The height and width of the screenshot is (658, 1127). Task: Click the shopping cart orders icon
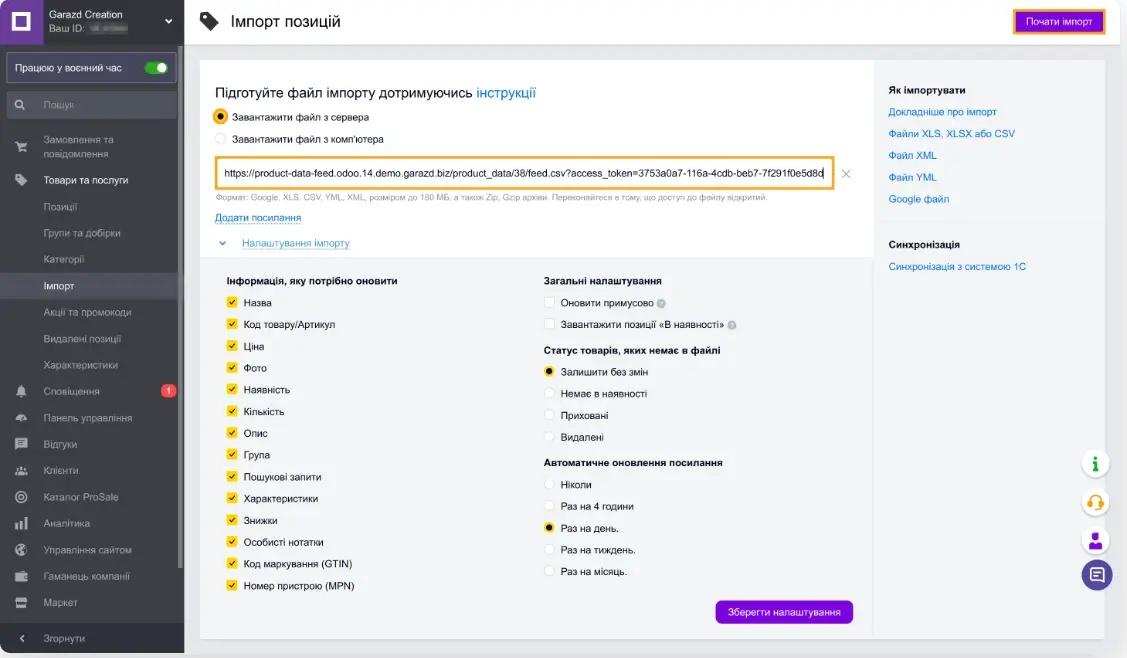tap(21, 147)
